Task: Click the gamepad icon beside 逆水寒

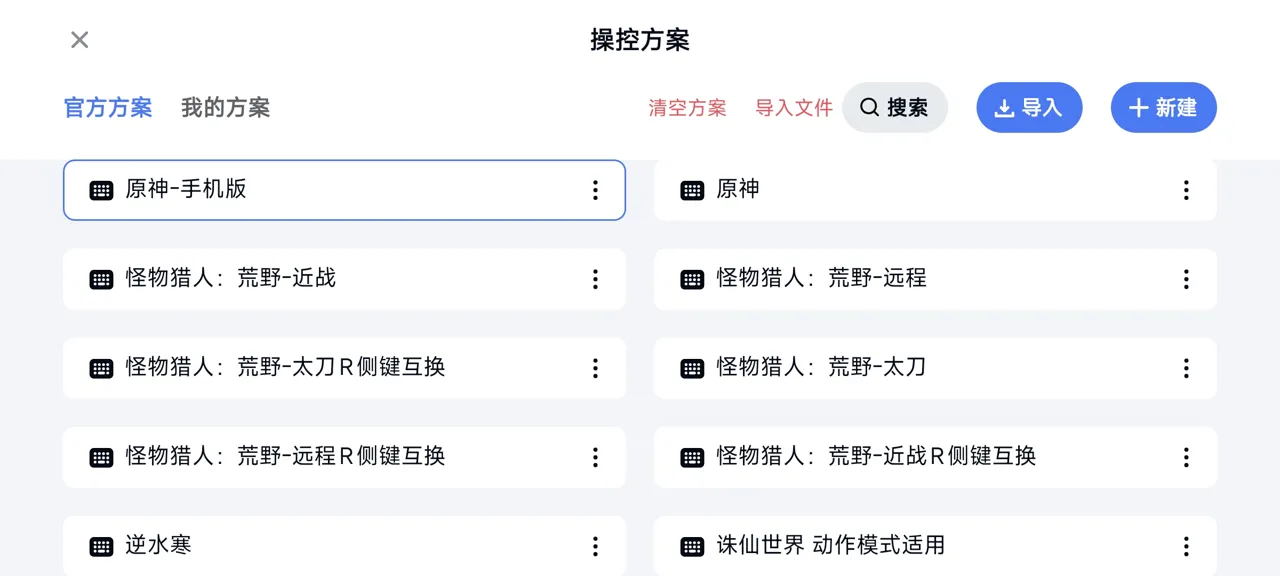Action: coord(101,546)
